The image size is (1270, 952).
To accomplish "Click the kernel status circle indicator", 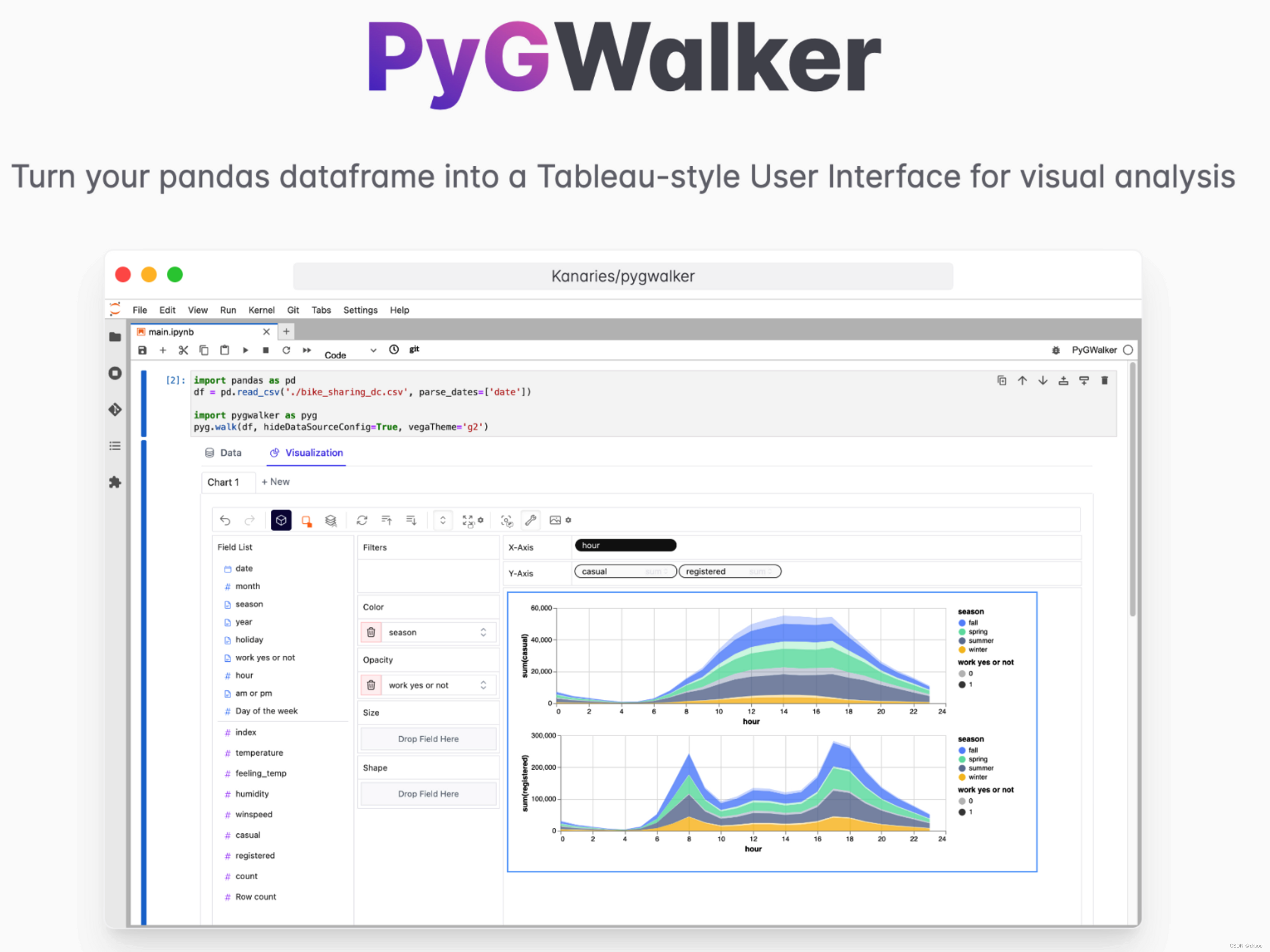I will pyautogui.click(x=1128, y=350).
